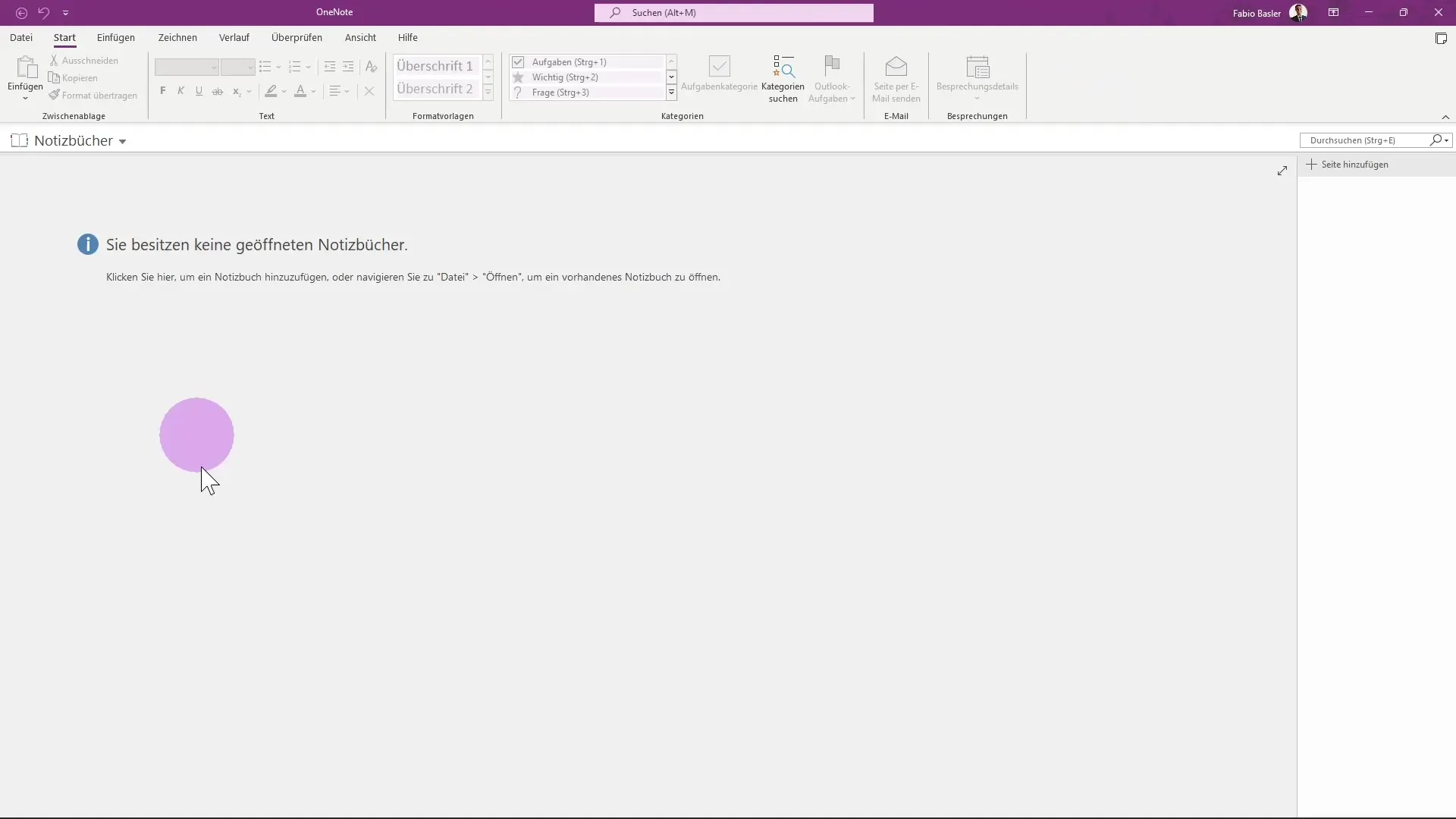Toggle italic (K) formatting
The image size is (1456, 819).
pos(180,91)
